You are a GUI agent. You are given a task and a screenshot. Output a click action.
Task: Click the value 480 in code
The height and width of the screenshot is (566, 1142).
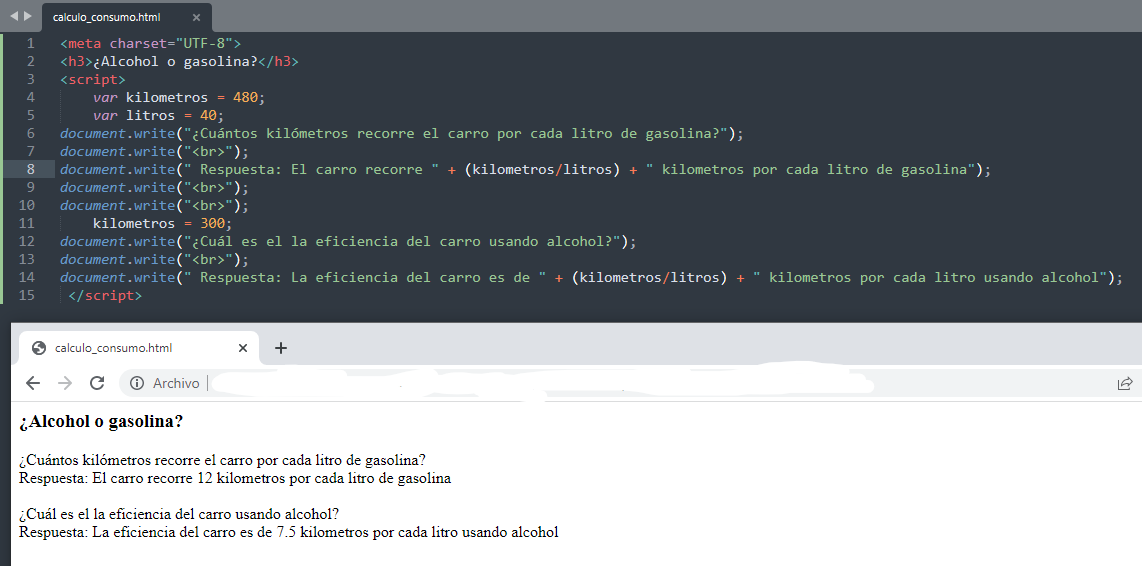pos(245,98)
